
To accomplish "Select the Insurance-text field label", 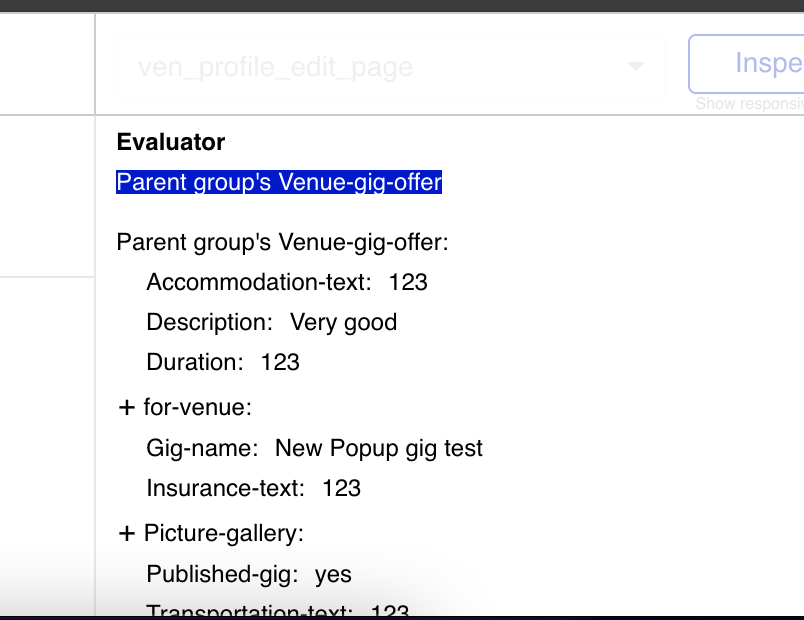I will pos(226,488).
